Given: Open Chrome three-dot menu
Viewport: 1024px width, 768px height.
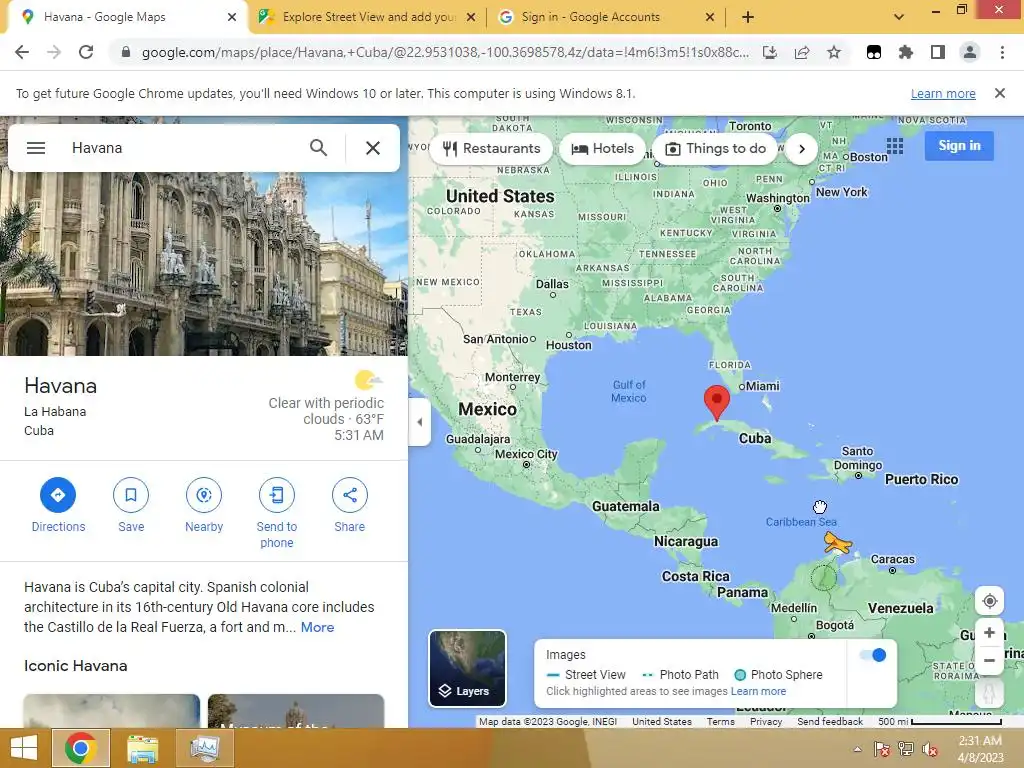Looking at the screenshot, I should [x=1002, y=52].
